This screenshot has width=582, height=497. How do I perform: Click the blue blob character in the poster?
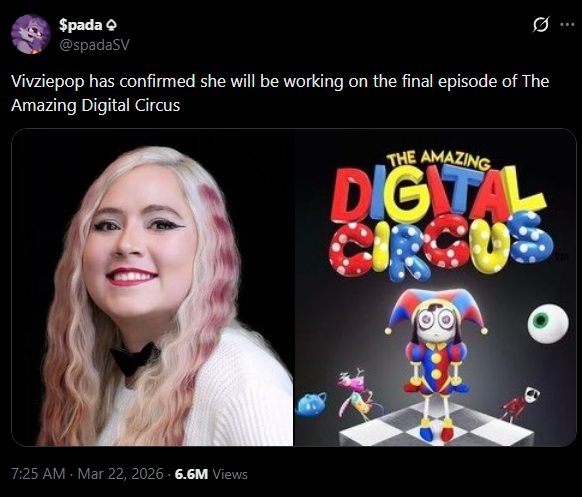(x=311, y=404)
